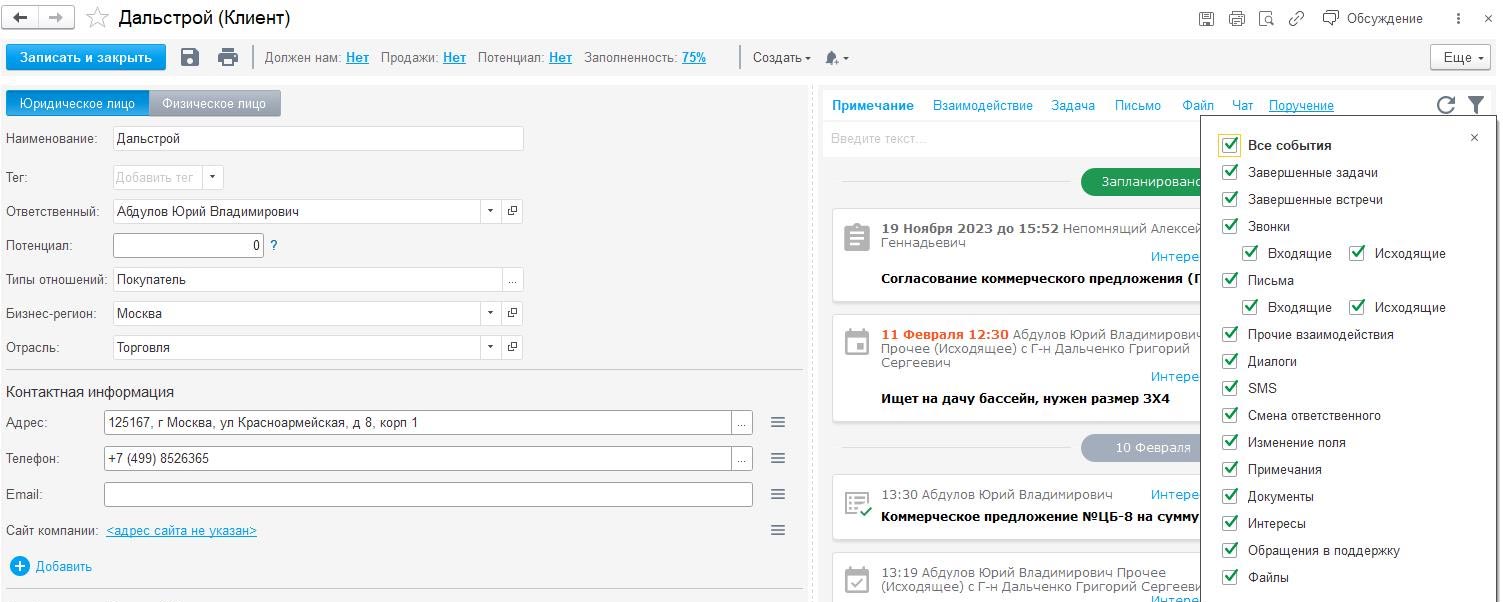Viewport: 1503px width, 602px height.
Task: Uncheck the Все события checkbox
Action: coord(1230,145)
